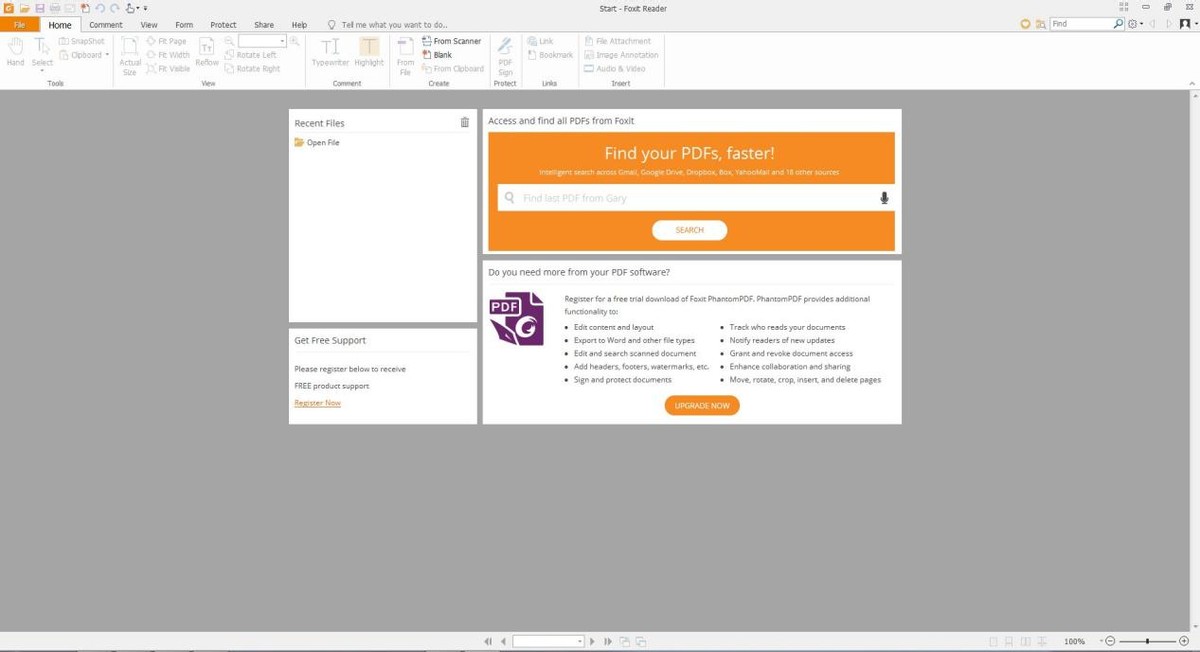Screen dimensions: 1200x652
Task: Click the zoom slider handle
Action: (1147, 641)
